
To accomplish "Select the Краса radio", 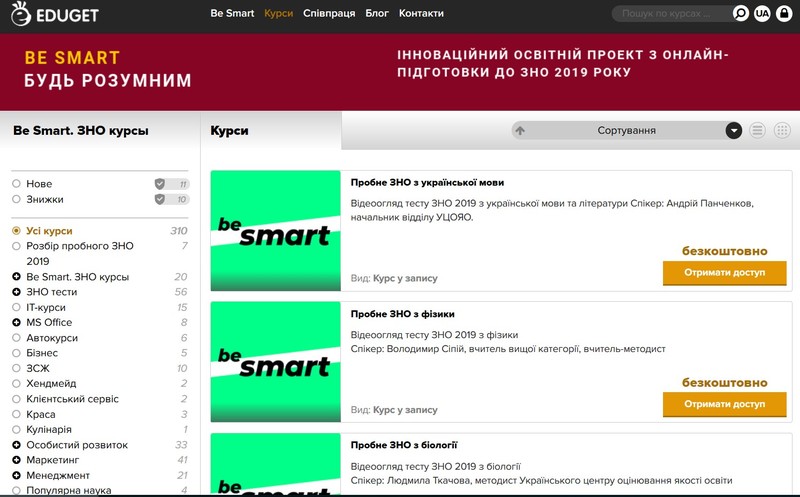I will (16, 414).
